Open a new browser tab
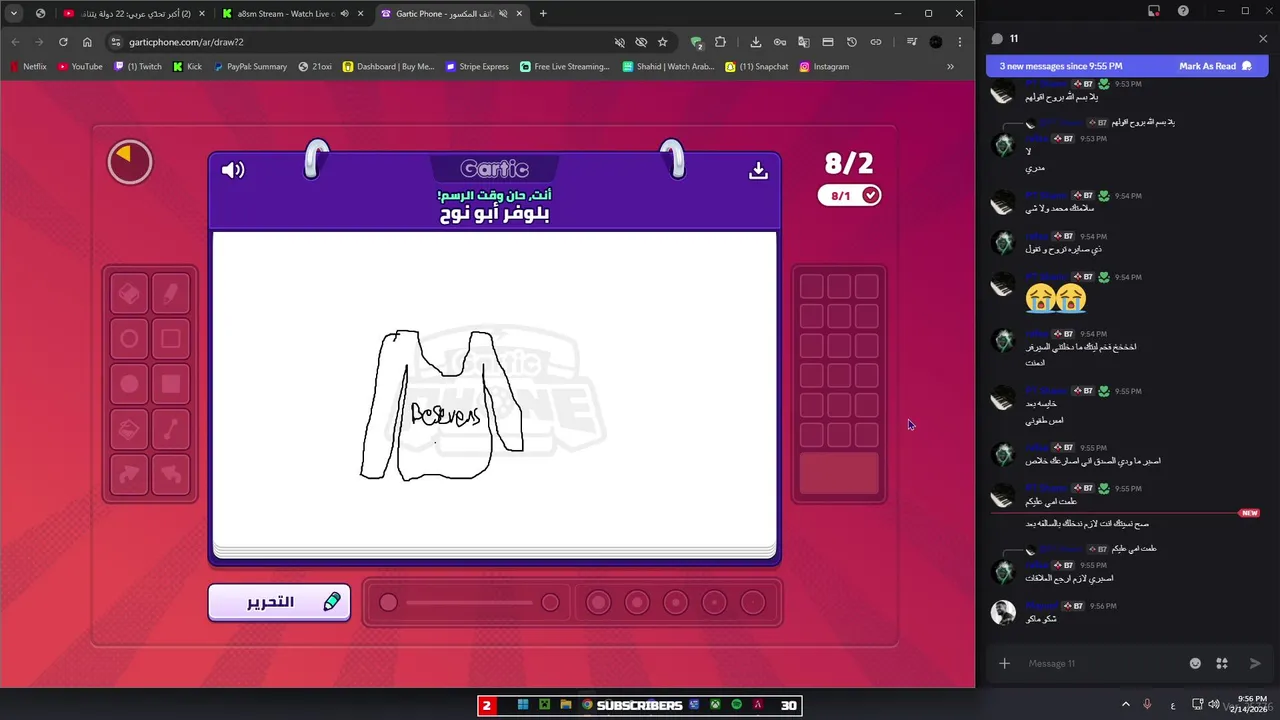Image resolution: width=1280 pixels, height=720 pixels. coord(543,14)
